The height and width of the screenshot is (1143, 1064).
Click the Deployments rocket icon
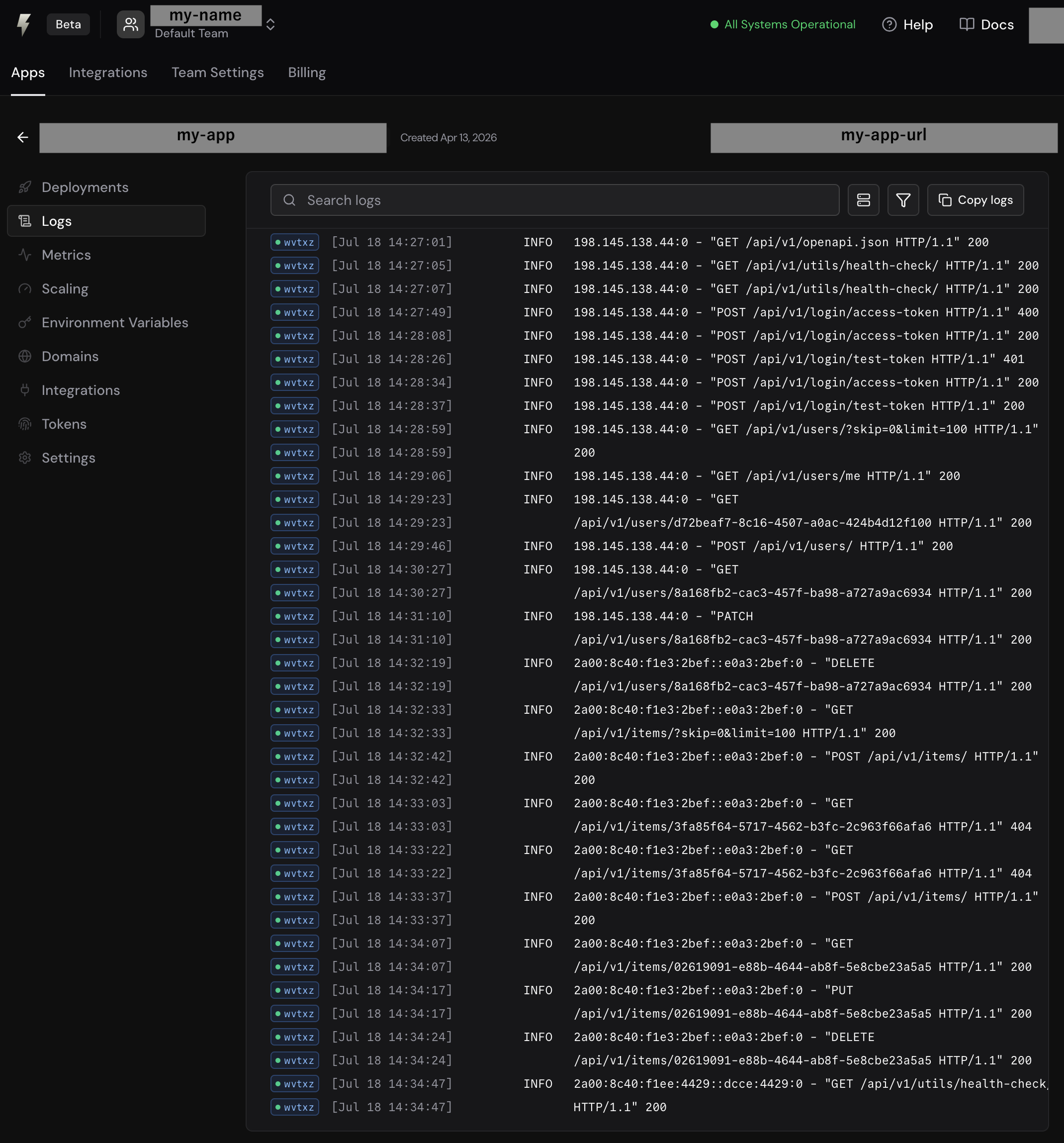(x=25, y=188)
